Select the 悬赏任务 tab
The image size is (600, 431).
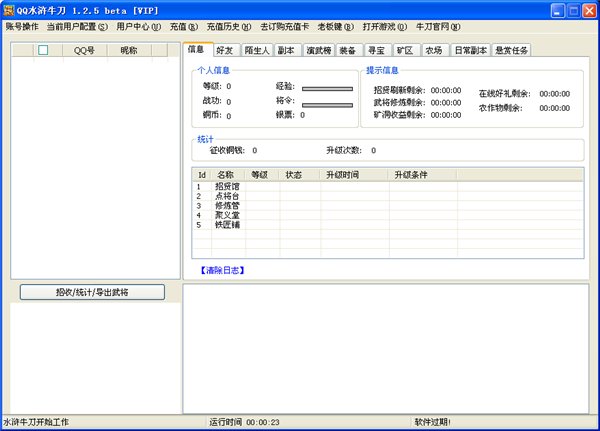coord(511,49)
